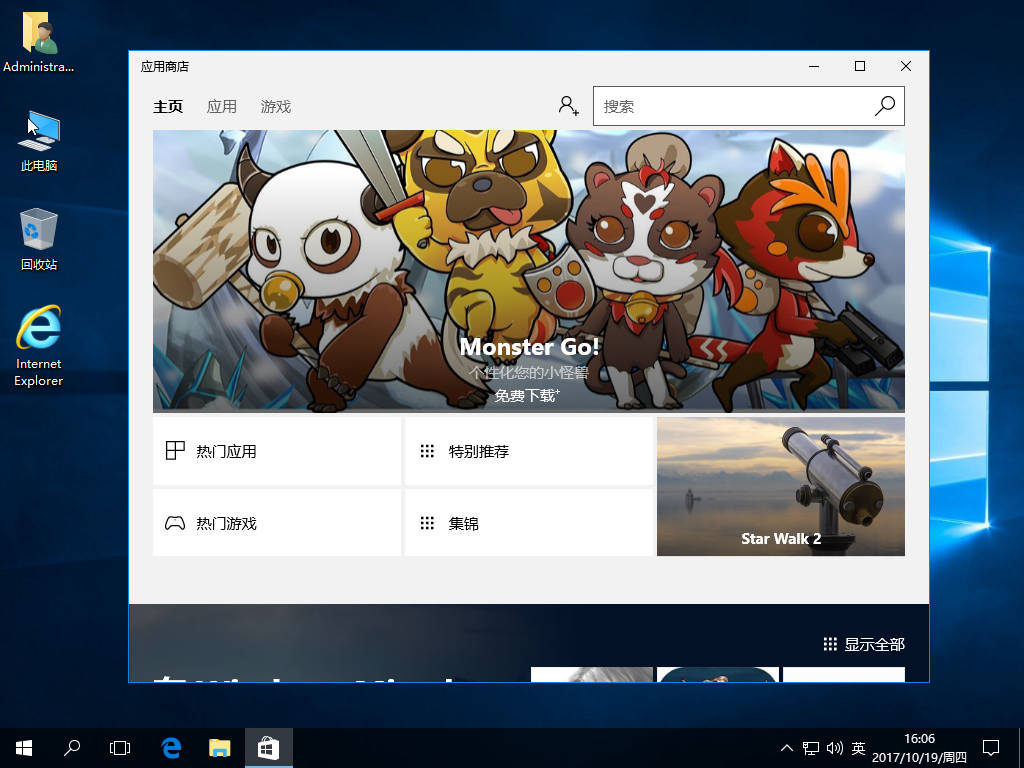Viewport: 1024px width, 768px height.
Task: Click the 免费下载 link on banner
Action: coord(526,395)
